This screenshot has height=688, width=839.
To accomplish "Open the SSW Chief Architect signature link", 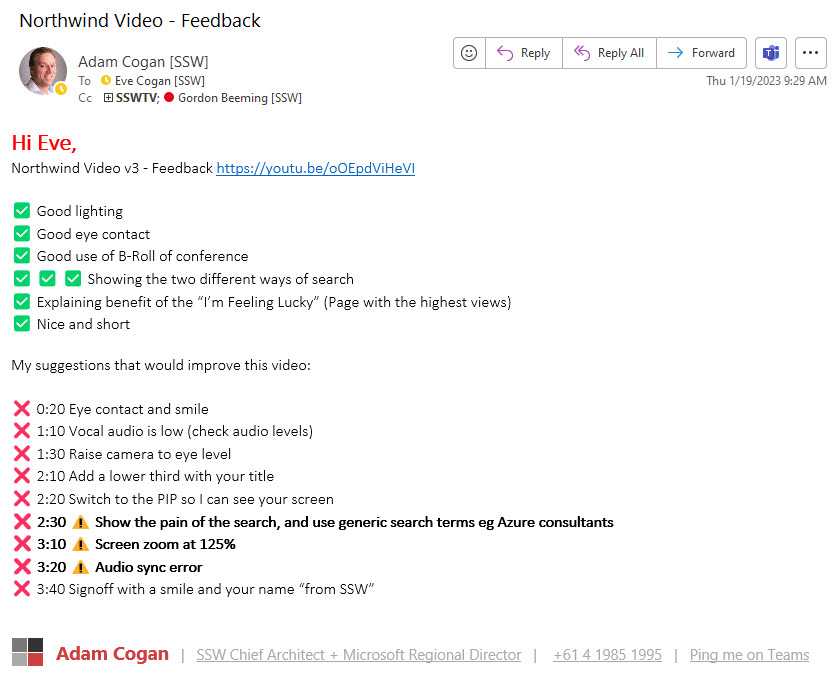I will tap(358, 655).
